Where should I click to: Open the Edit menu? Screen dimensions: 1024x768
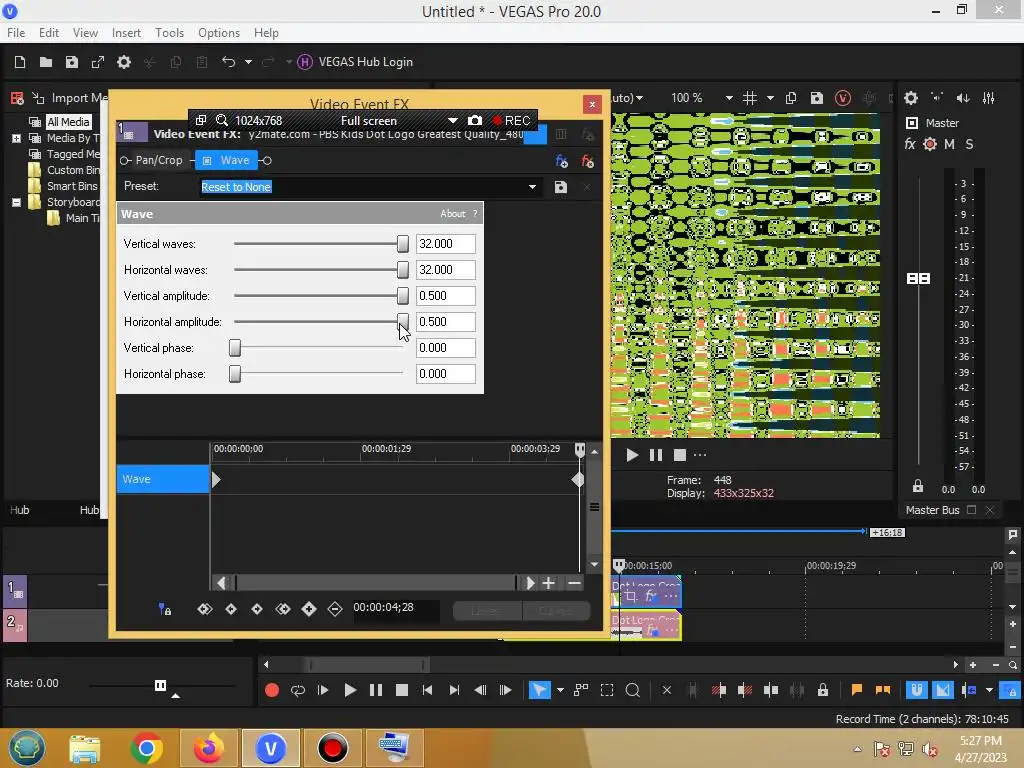pyautogui.click(x=49, y=33)
